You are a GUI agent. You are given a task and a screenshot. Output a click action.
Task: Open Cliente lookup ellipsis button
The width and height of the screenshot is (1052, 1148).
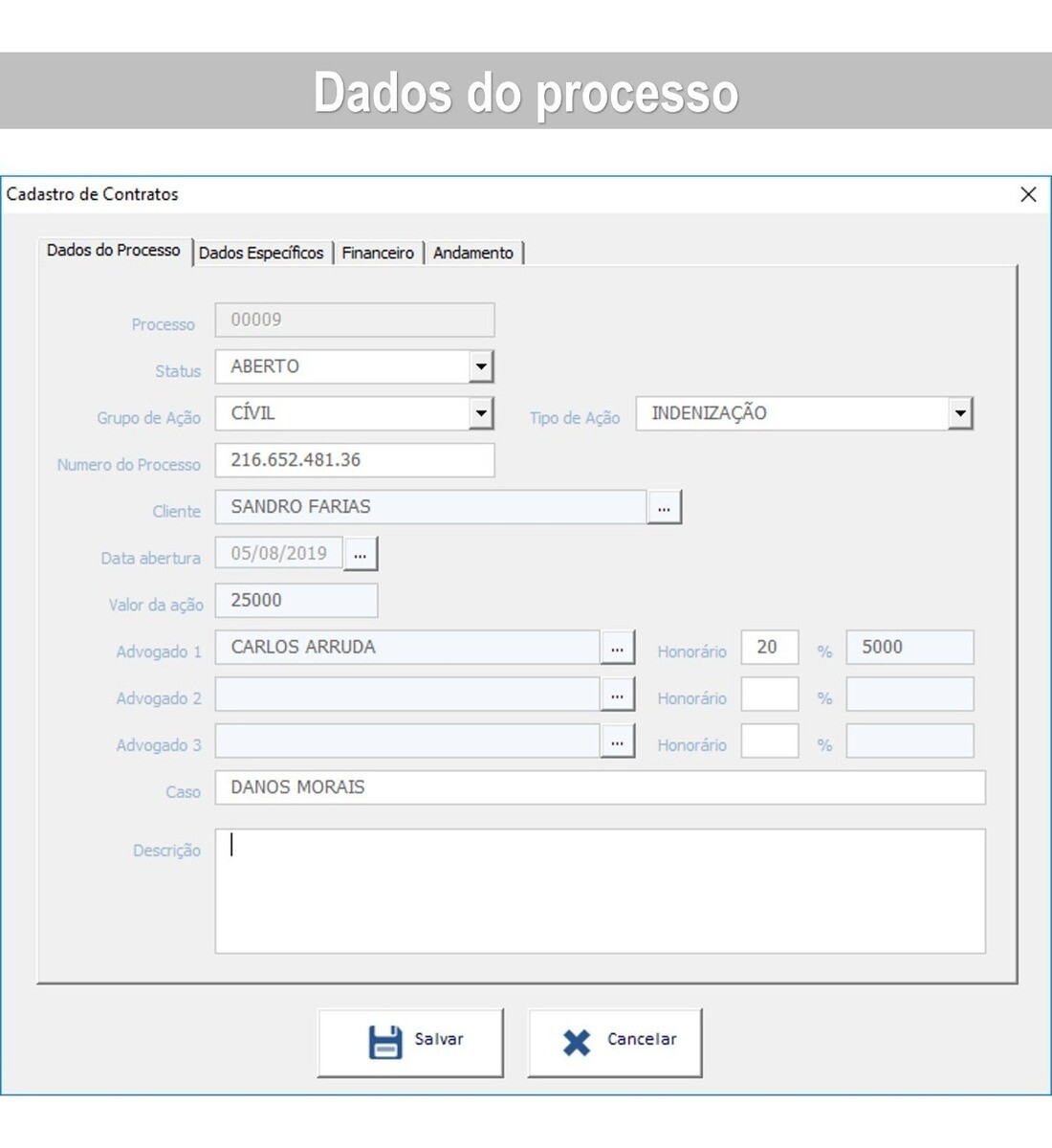(x=664, y=508)
